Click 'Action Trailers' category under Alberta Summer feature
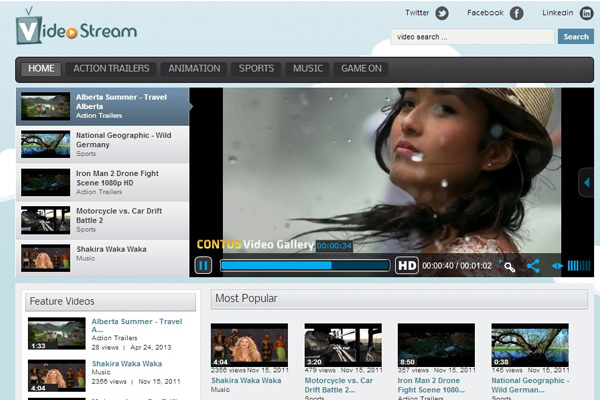 (114, 338)
